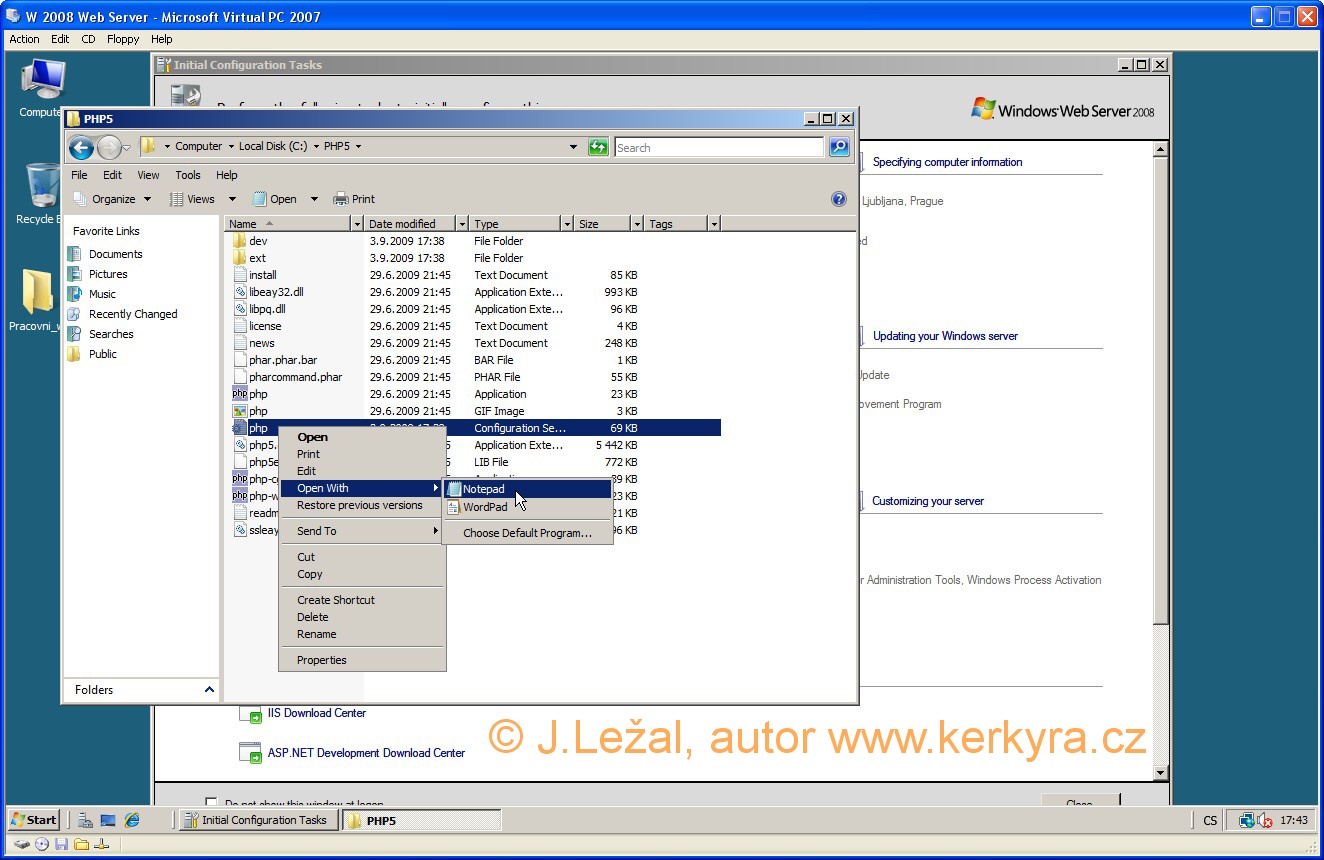Screen dimensions: 1324x860
Task: Click the Start button on taskbar
Action: (x=33, y=820)
